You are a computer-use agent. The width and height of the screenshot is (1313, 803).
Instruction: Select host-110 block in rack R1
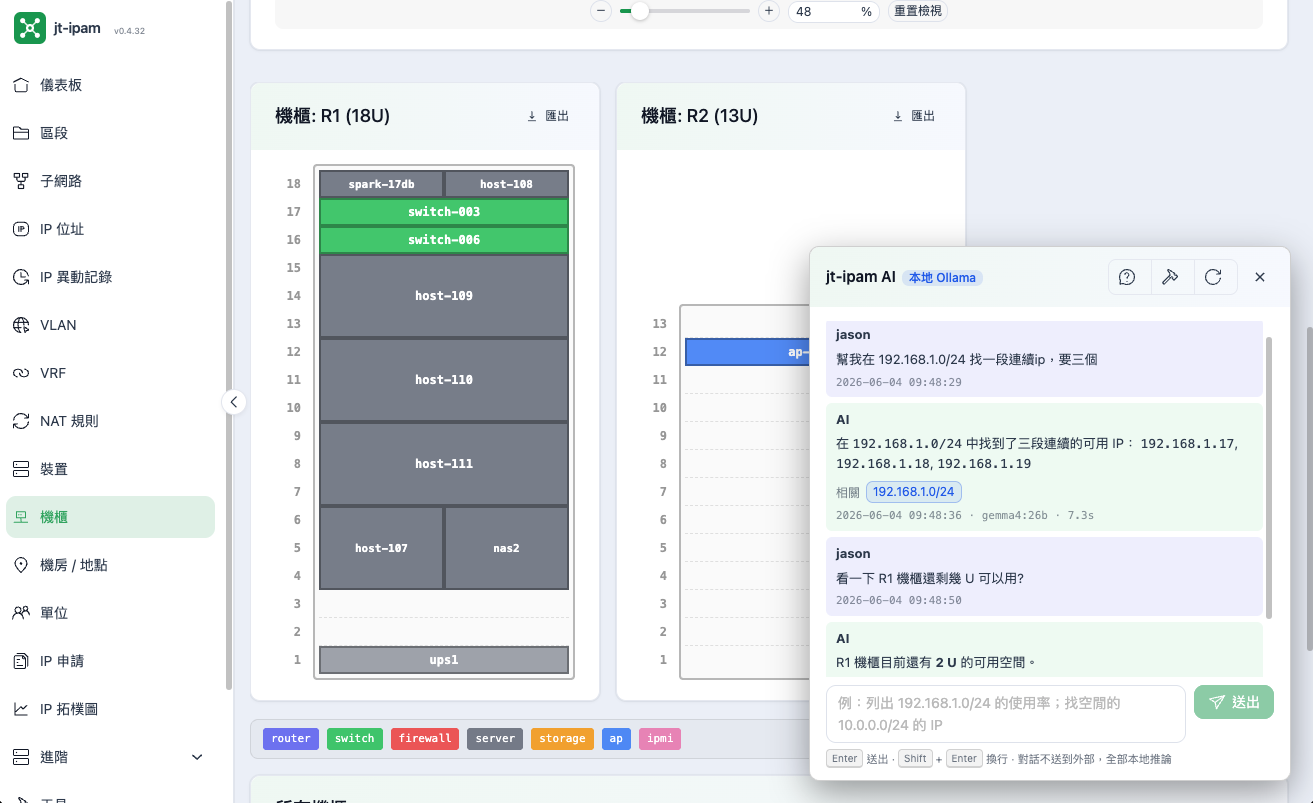pos(444,380)
